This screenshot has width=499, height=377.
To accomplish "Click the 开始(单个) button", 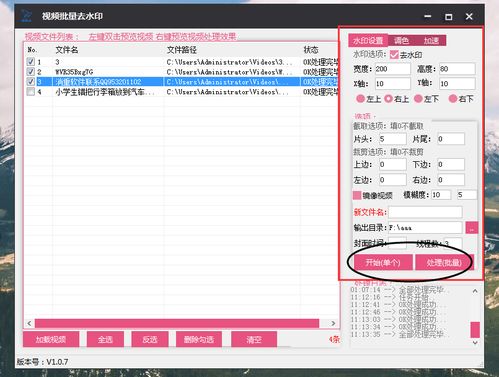I will pyautogui.click(x=383, y=263).
